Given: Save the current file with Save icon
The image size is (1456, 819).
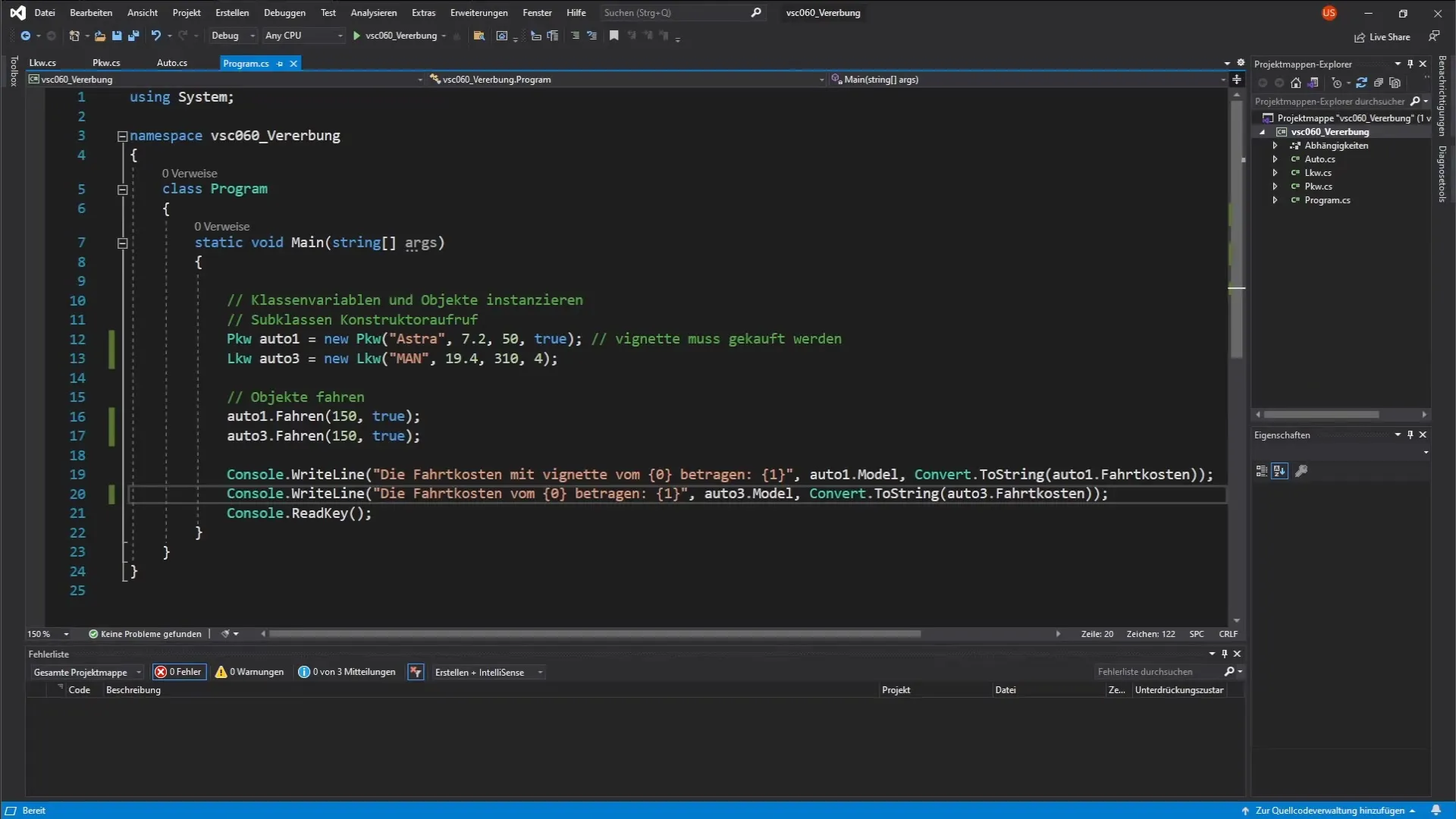Looking at the screenshot, I should 117,36.
